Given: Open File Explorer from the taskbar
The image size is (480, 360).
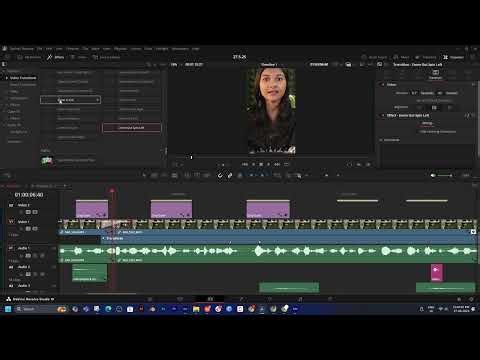Looking at the screenshot, I should [196, 309].
